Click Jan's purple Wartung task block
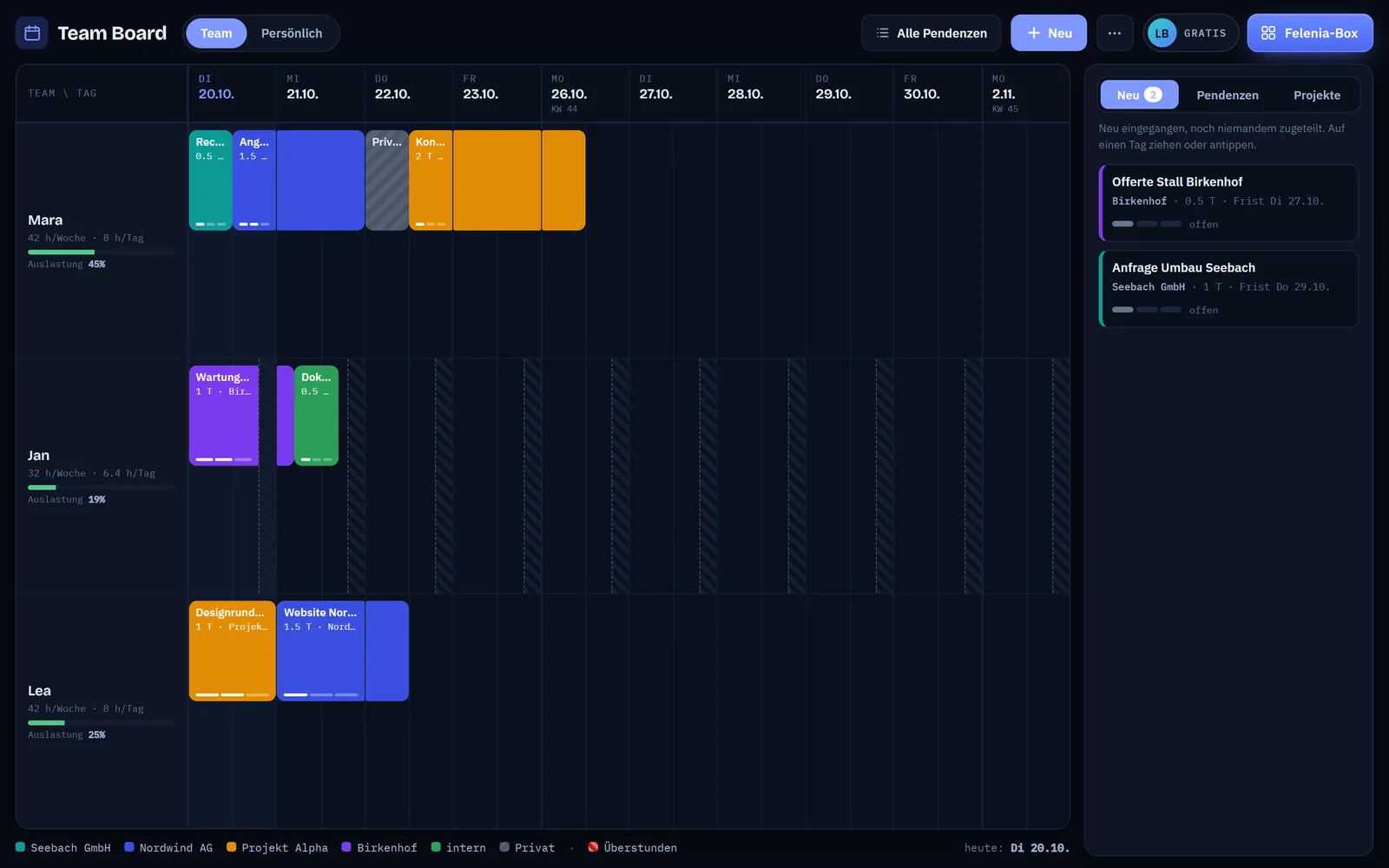The width and height of the screenshot is (1389, 868). 224,416
